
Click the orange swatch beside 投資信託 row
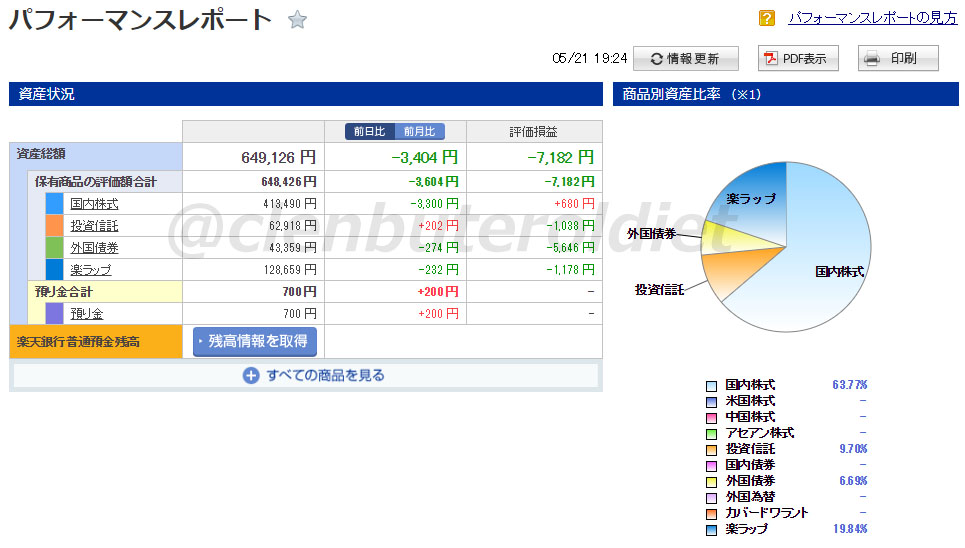pos(54,226)
